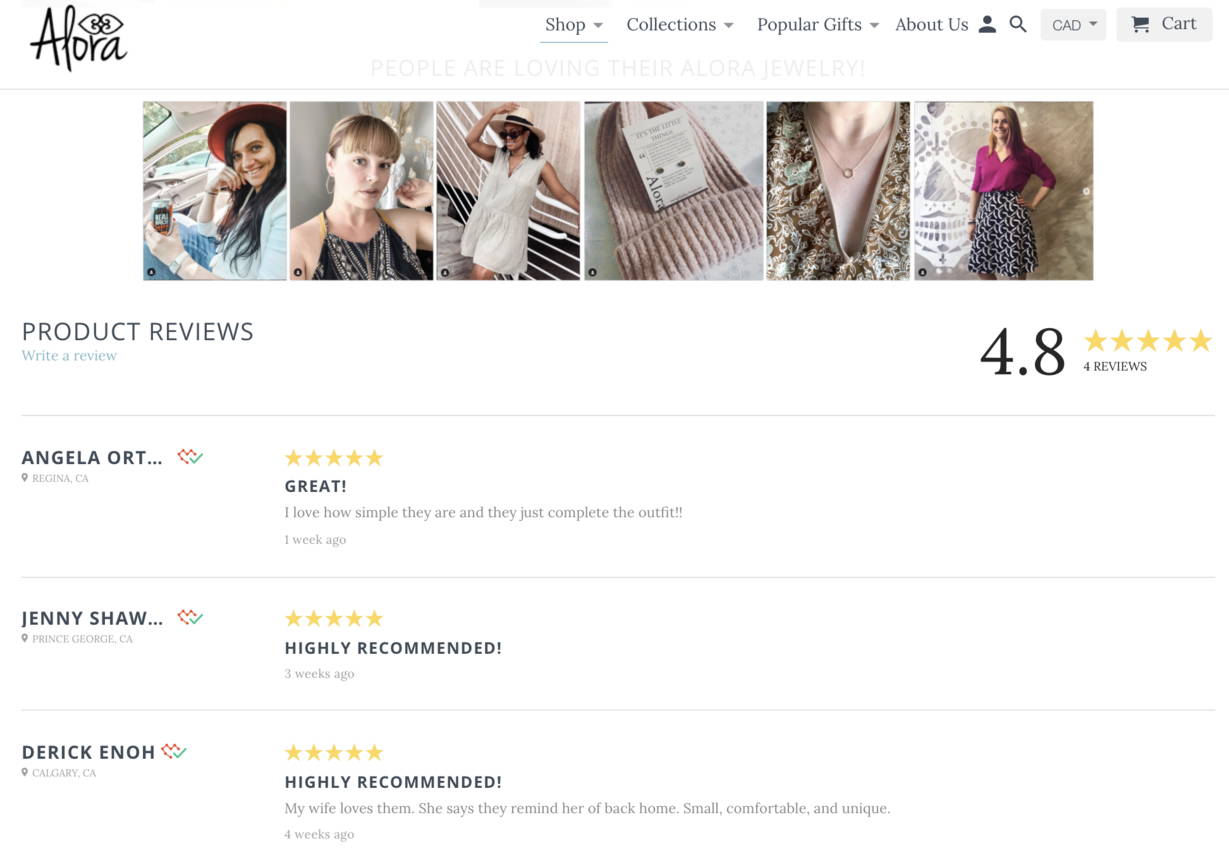Click star rating on Derick's review
Viewport: 1229px width, 865px height.
334,752
